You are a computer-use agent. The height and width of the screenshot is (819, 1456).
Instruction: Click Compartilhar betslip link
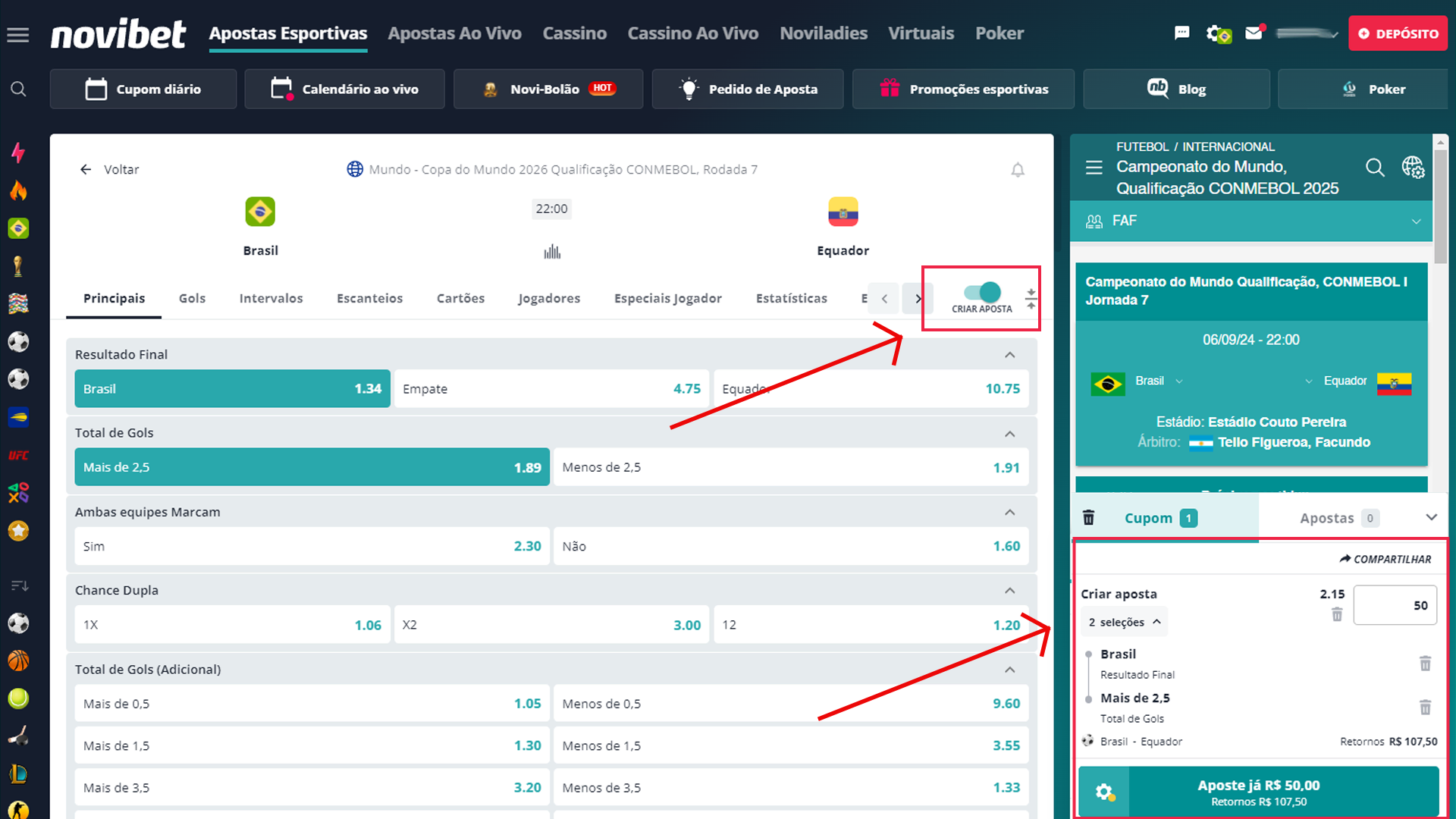(x=1385, y=559)
